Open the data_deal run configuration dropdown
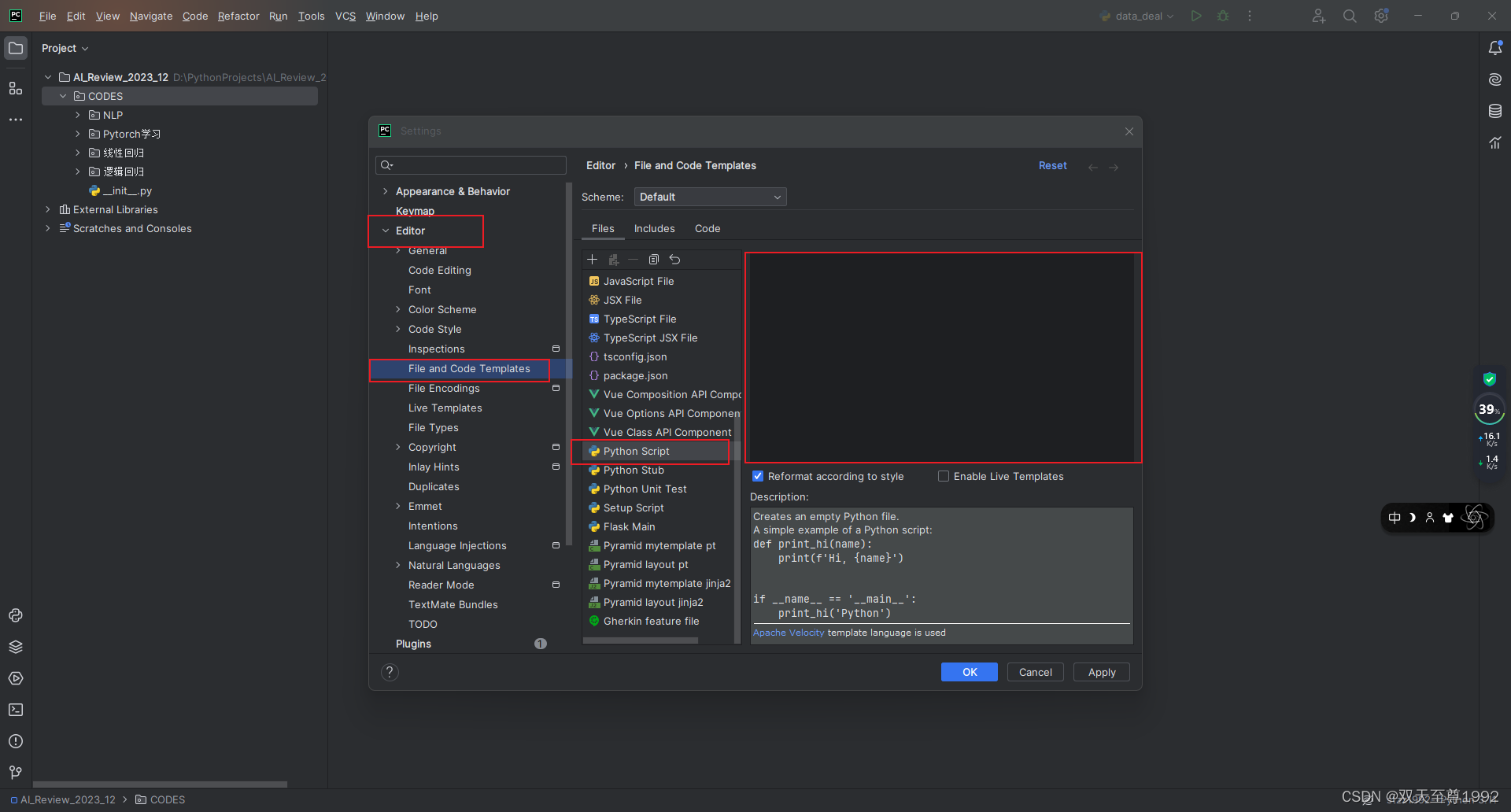The height and width of the screenshot is (812, 1511). pyautogui.click(x=1137, y=16)
